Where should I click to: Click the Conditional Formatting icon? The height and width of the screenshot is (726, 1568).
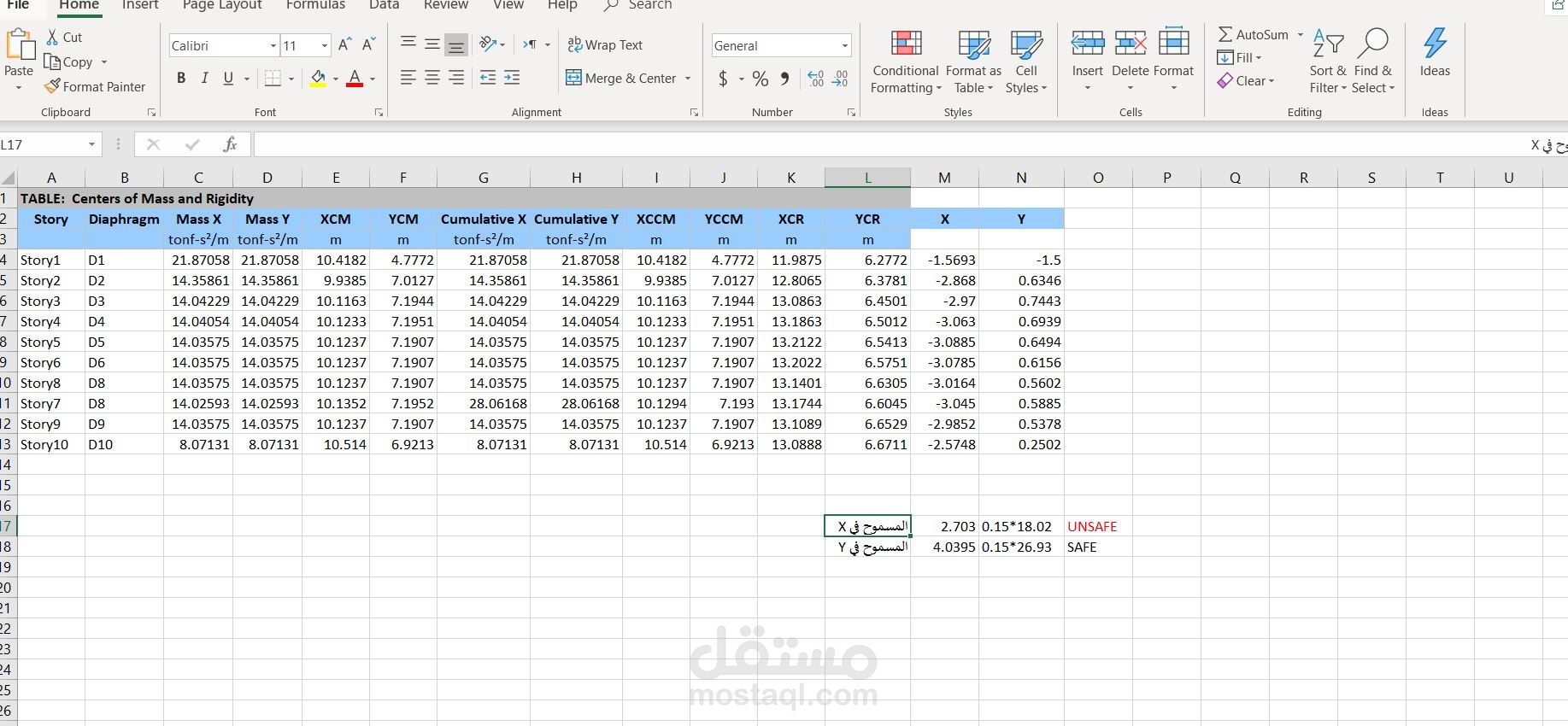[906, 43]
